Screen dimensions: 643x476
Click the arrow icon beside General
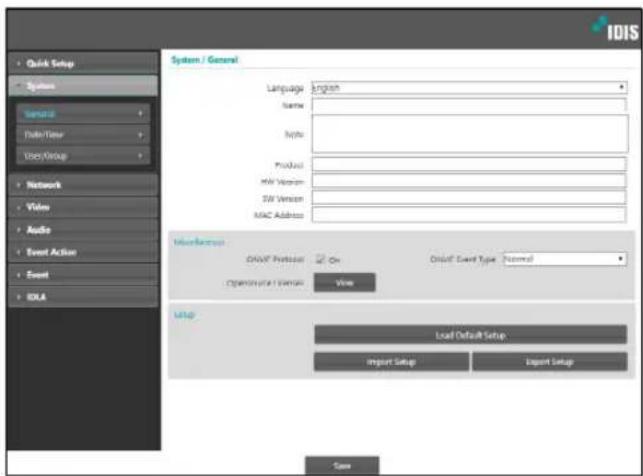pos(140,113)
